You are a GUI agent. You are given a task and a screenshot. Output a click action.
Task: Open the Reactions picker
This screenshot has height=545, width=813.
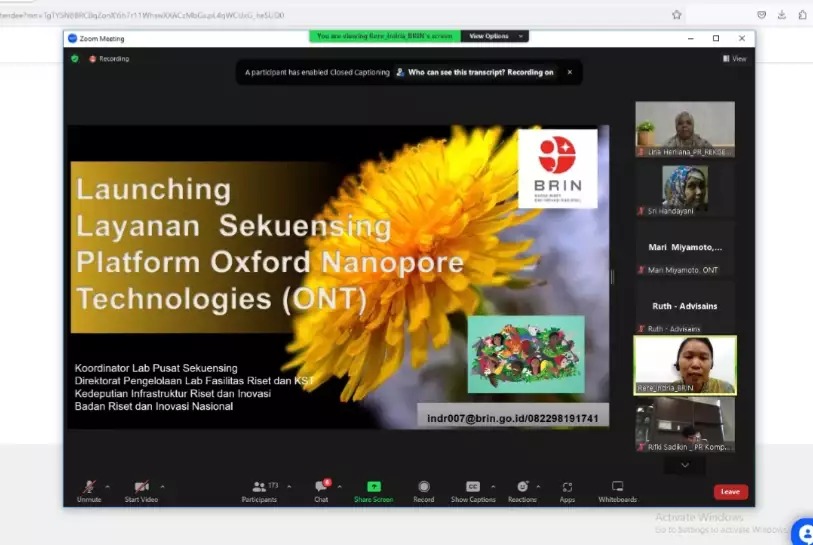coord(522,487)
